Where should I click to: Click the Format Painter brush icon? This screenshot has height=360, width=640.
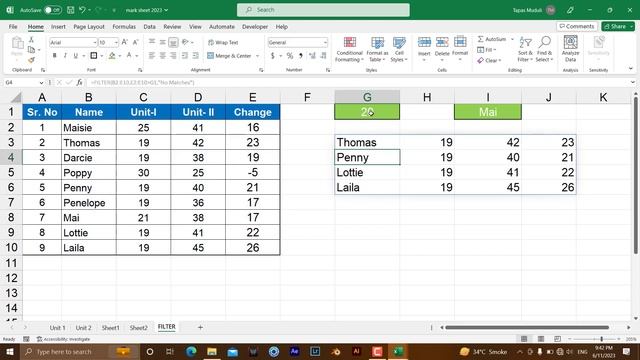pyautogui.click(x=31, y=60)
